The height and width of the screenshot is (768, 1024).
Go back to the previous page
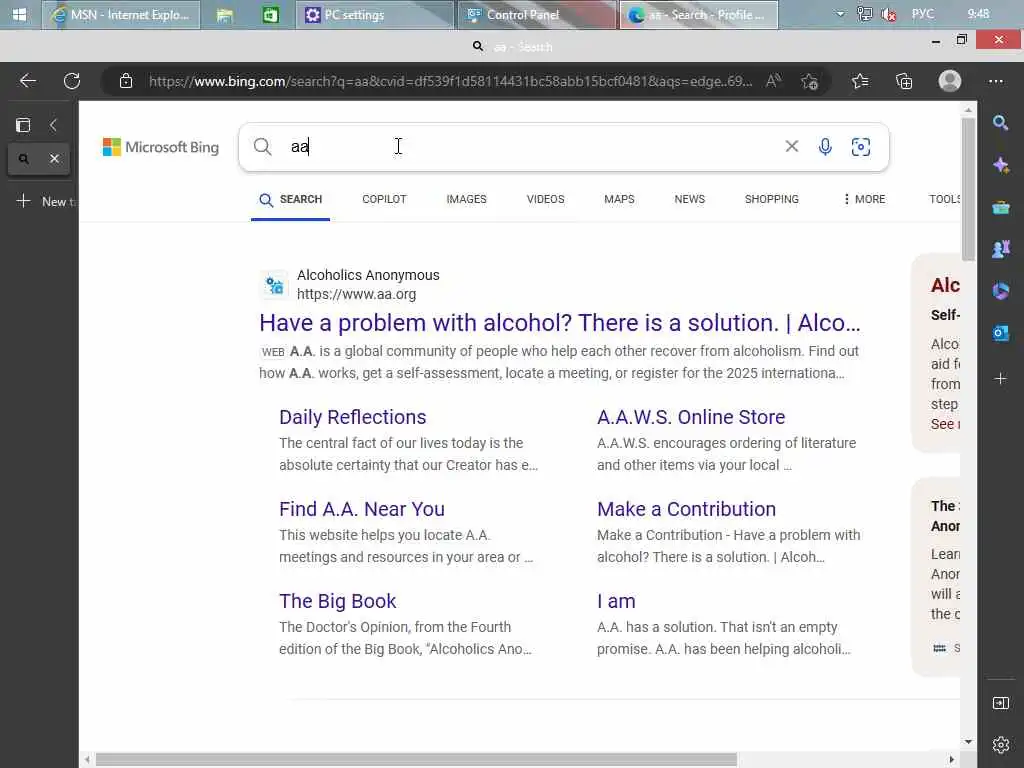click(27, 81)
